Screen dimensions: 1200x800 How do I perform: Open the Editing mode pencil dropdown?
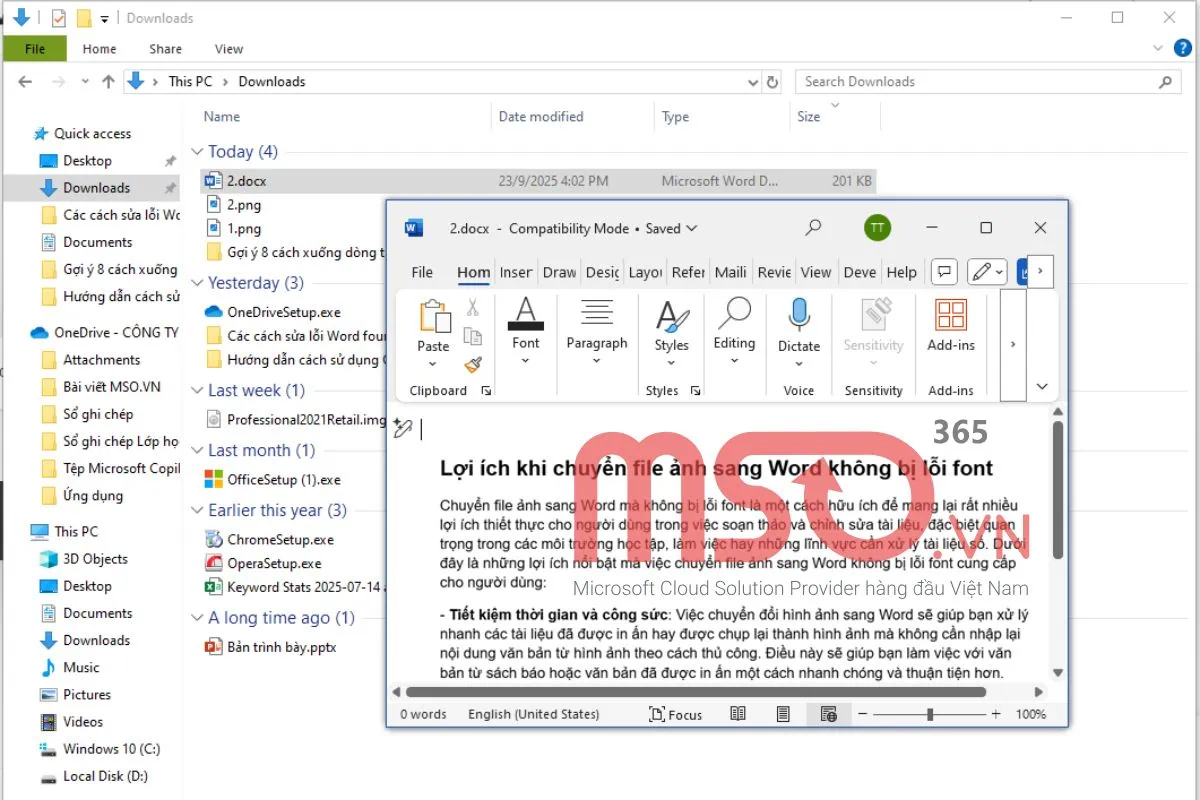[x=987, y=271]
